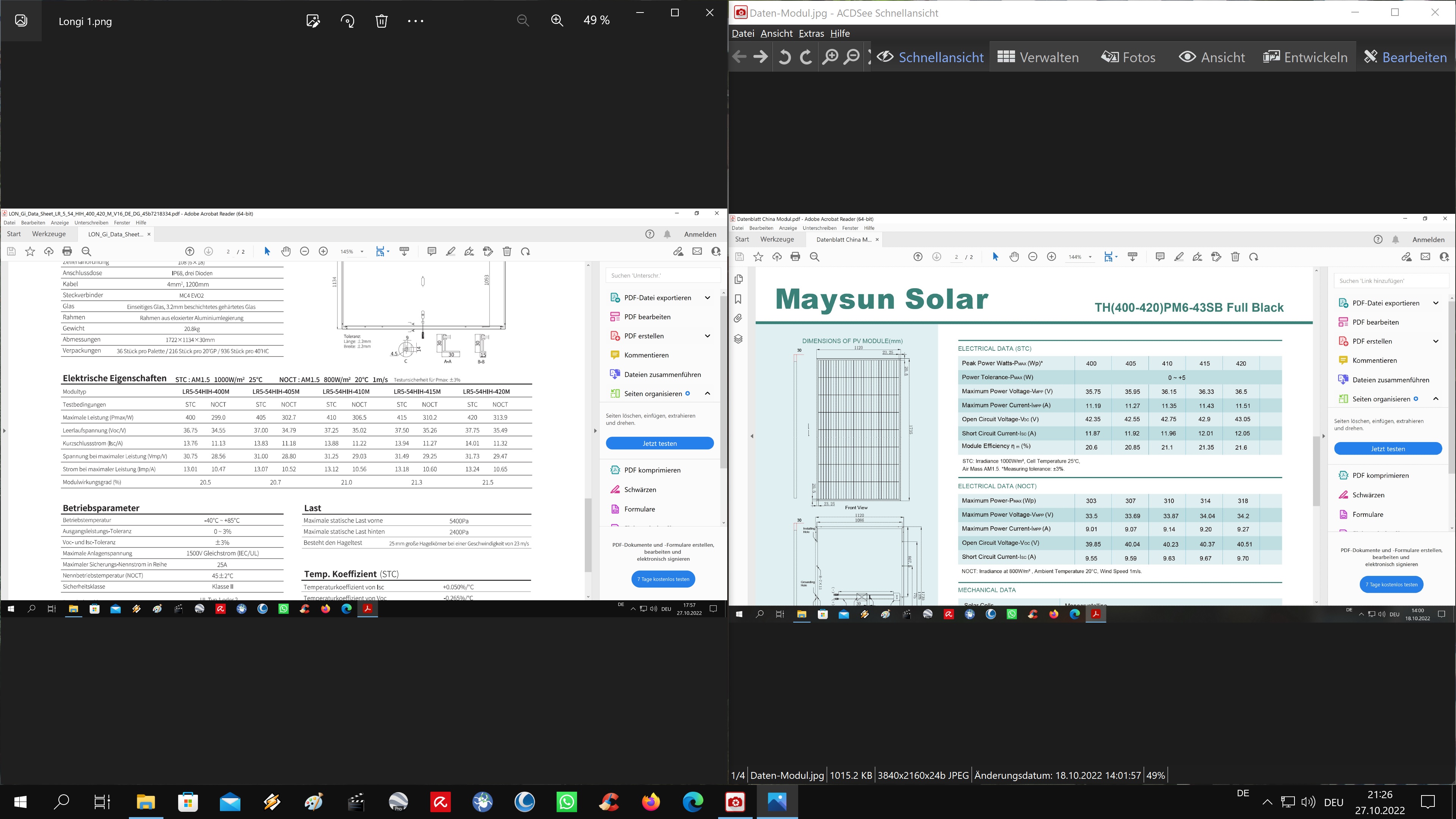Zoom out in the Photos window
The image size is (1456, 819).
(x=523, y=20)
